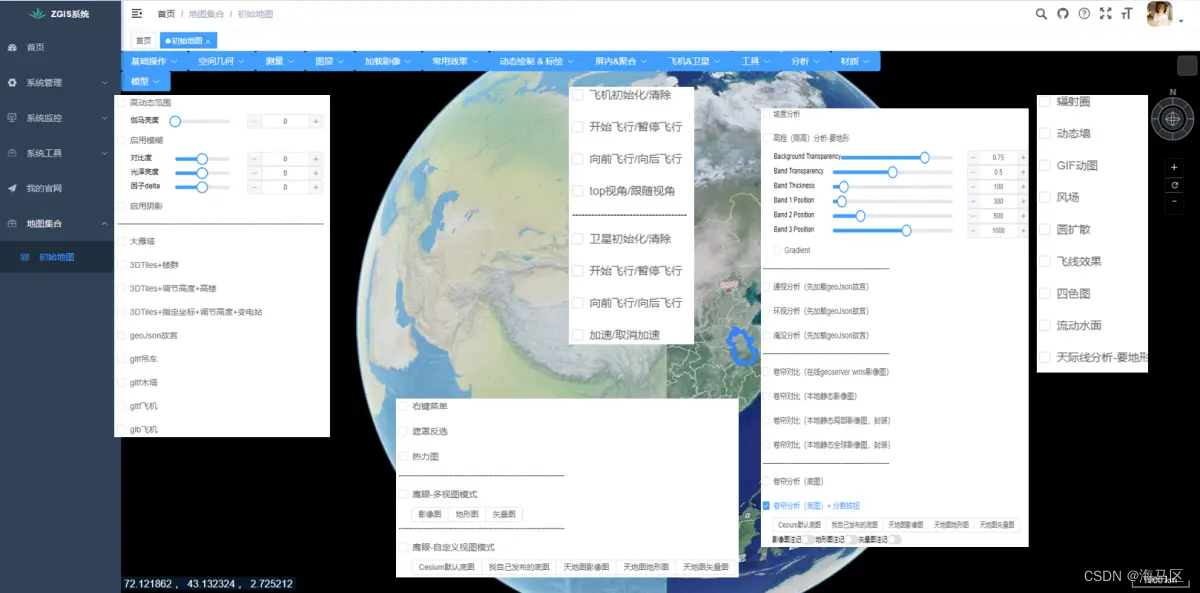This screenshot has height=593, width=1200.
Task: Open the GitHub source icon
Action: coord(1063,14)
